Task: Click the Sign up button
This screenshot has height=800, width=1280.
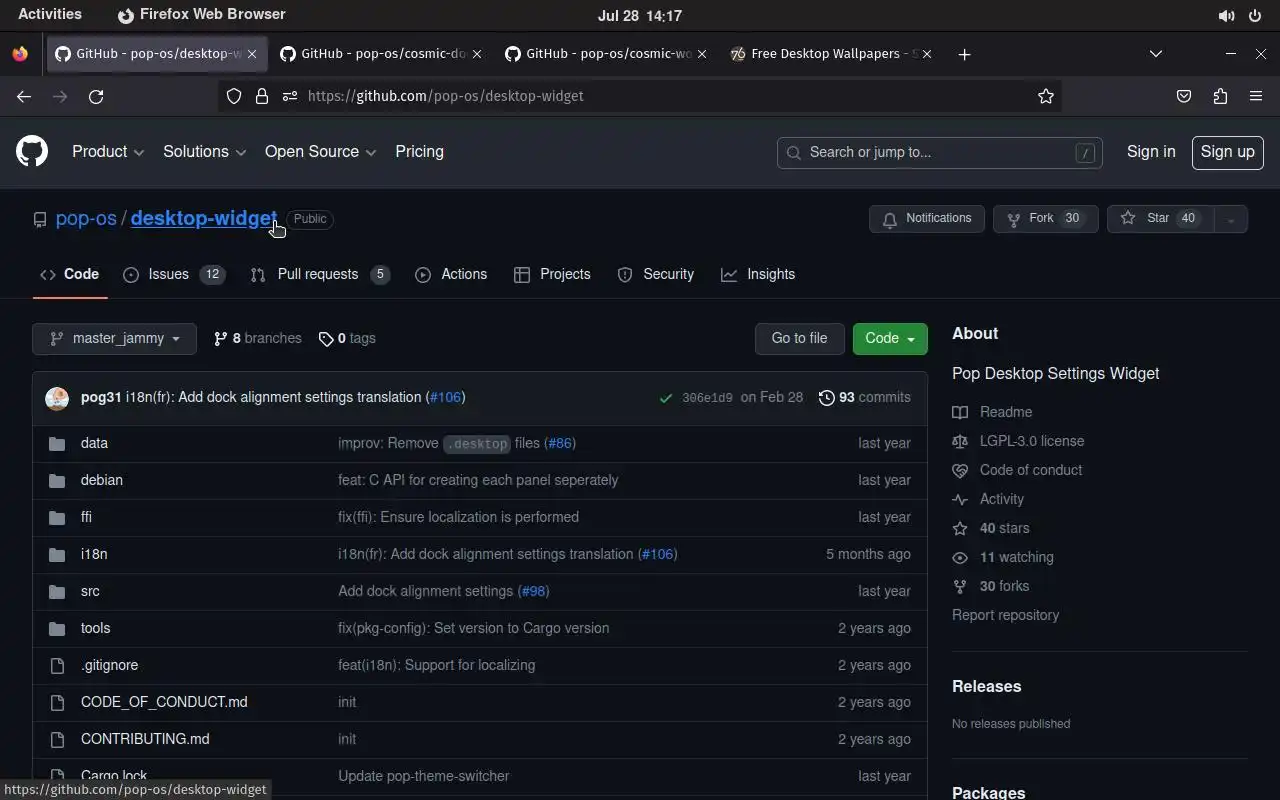Action: tap(1227, 152)
